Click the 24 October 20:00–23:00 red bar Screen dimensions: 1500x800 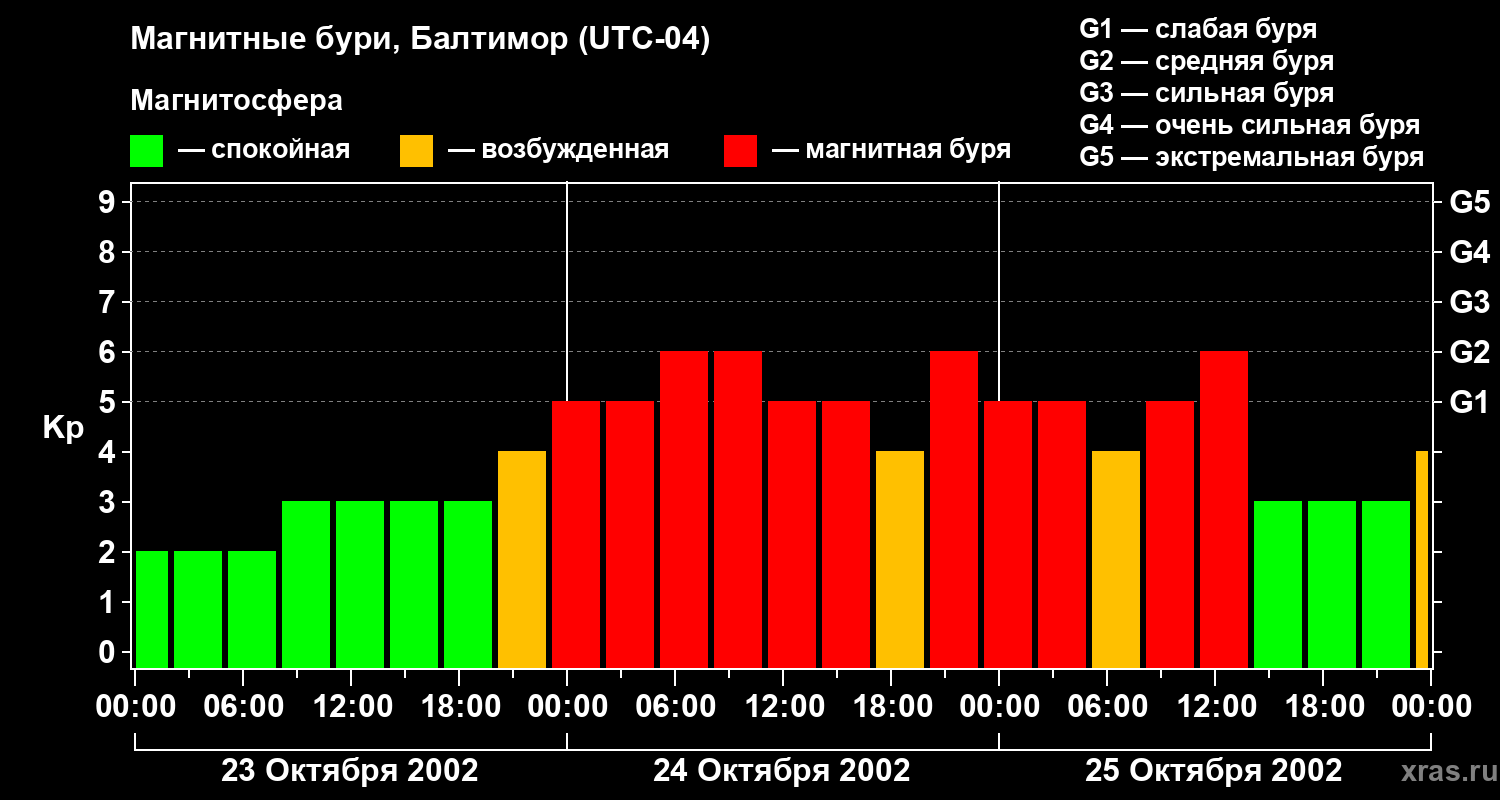(x=954, y=510)
